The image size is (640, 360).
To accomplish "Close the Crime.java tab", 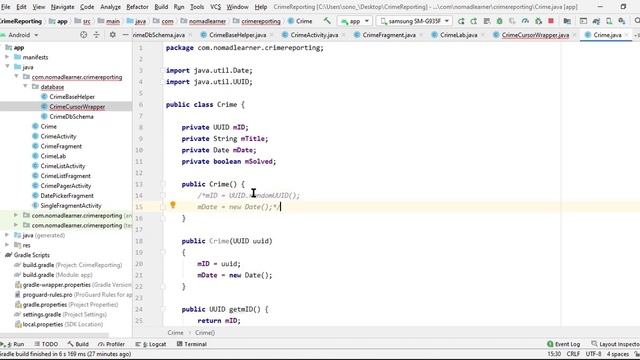I will tap(627, 35).
